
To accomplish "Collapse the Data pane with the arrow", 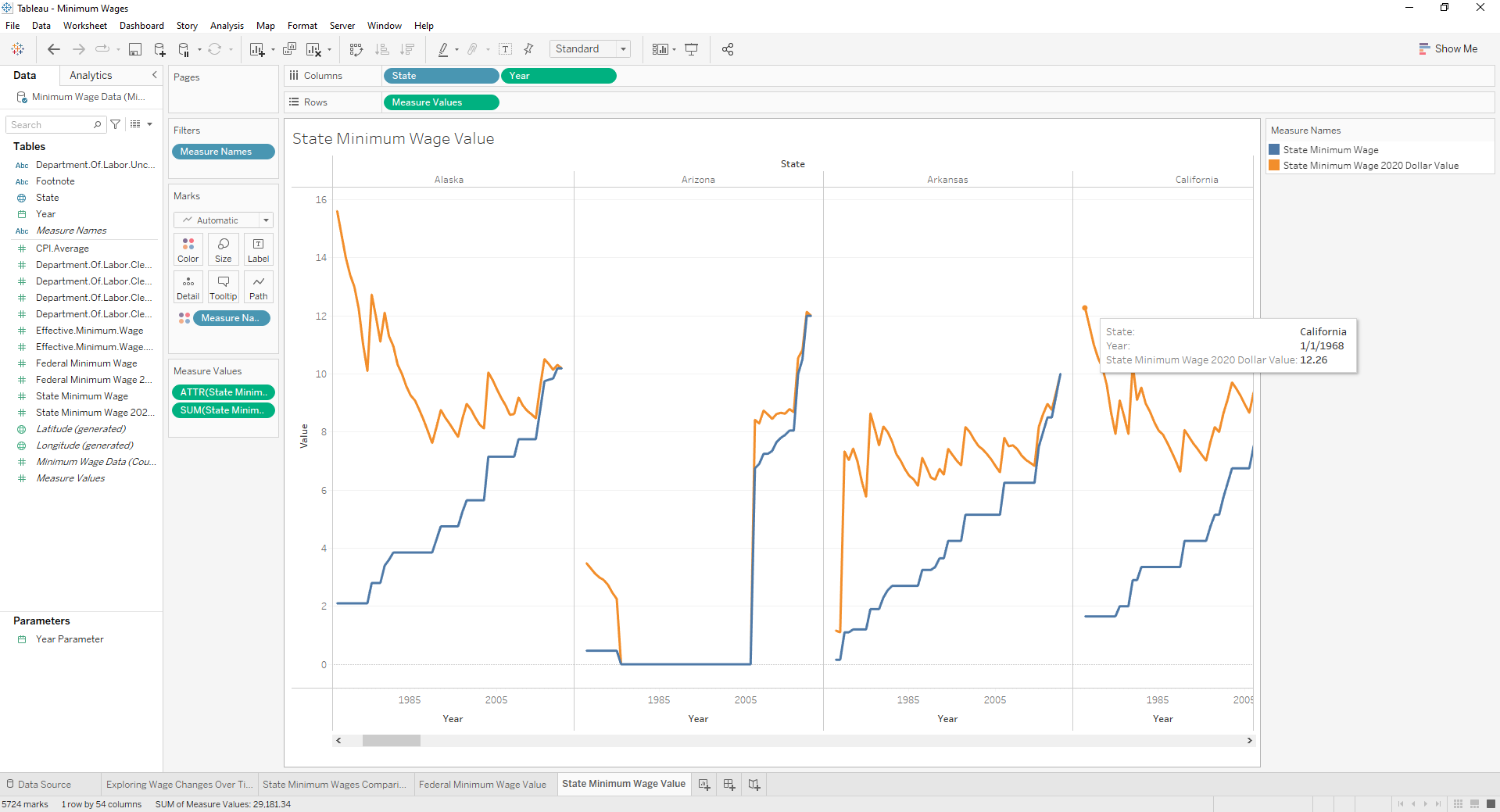I will [x=154, y=75].
